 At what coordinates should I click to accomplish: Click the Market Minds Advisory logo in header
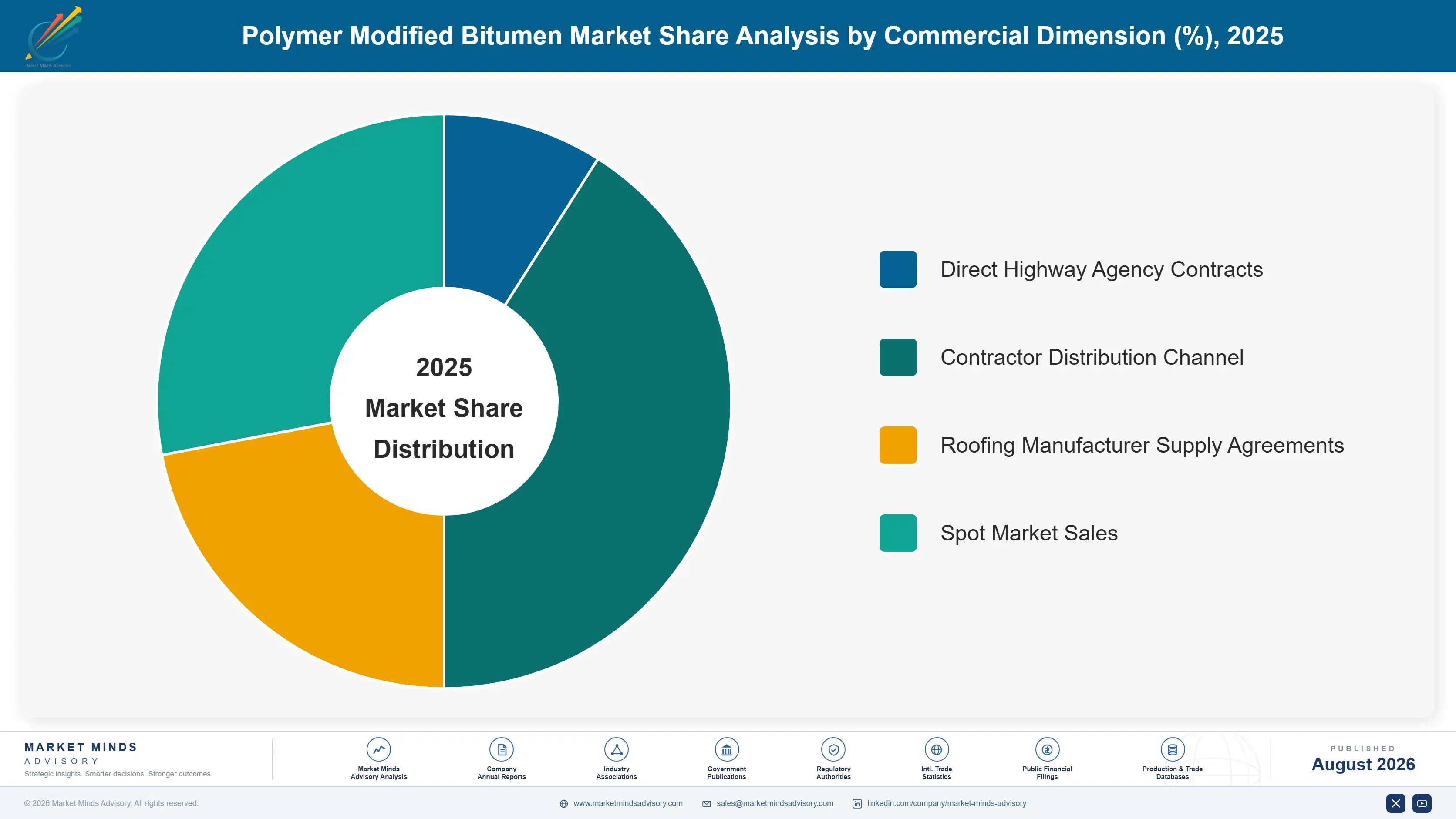coord(53,36)
